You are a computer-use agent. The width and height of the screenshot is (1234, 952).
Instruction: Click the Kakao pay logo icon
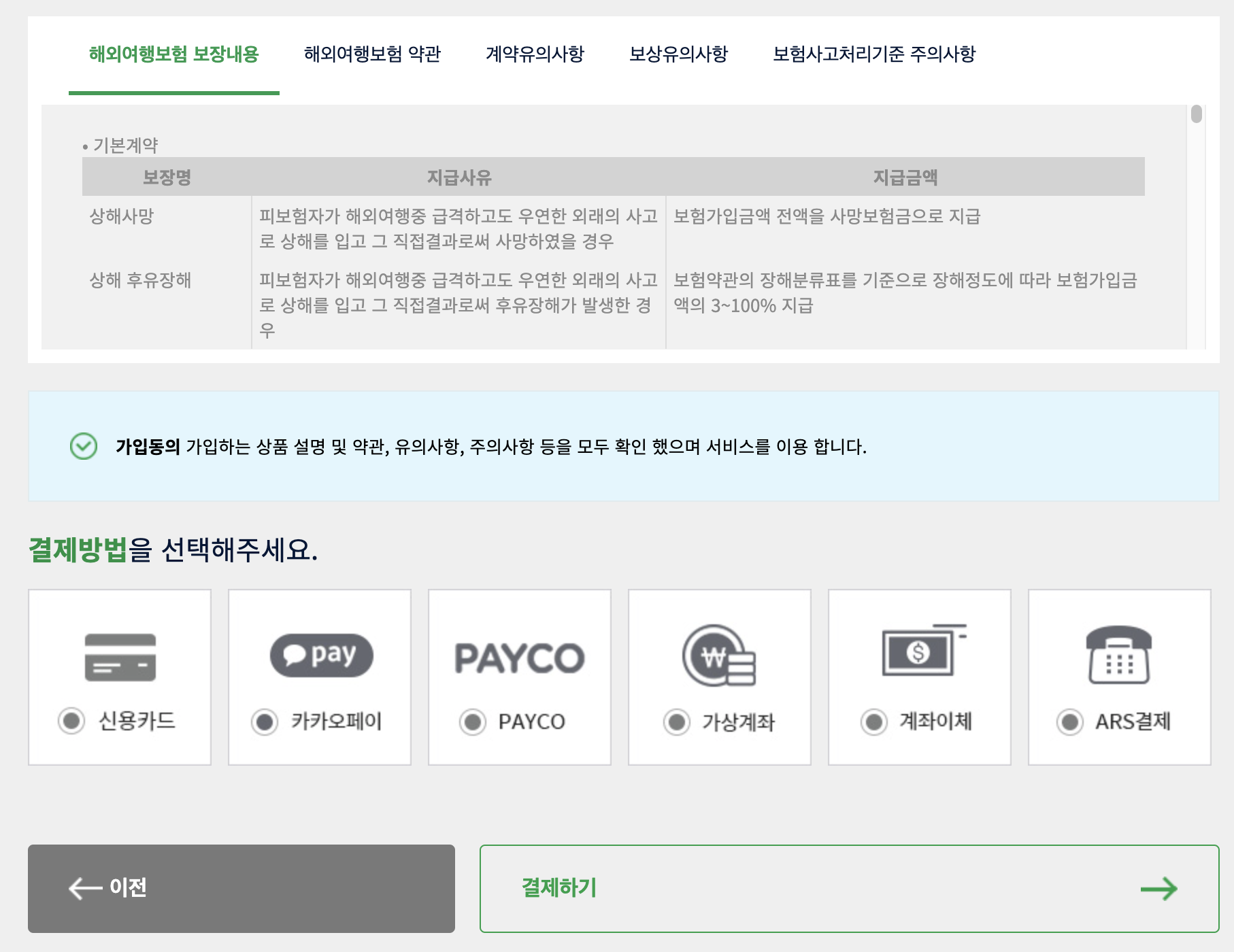tap(322, 656)
